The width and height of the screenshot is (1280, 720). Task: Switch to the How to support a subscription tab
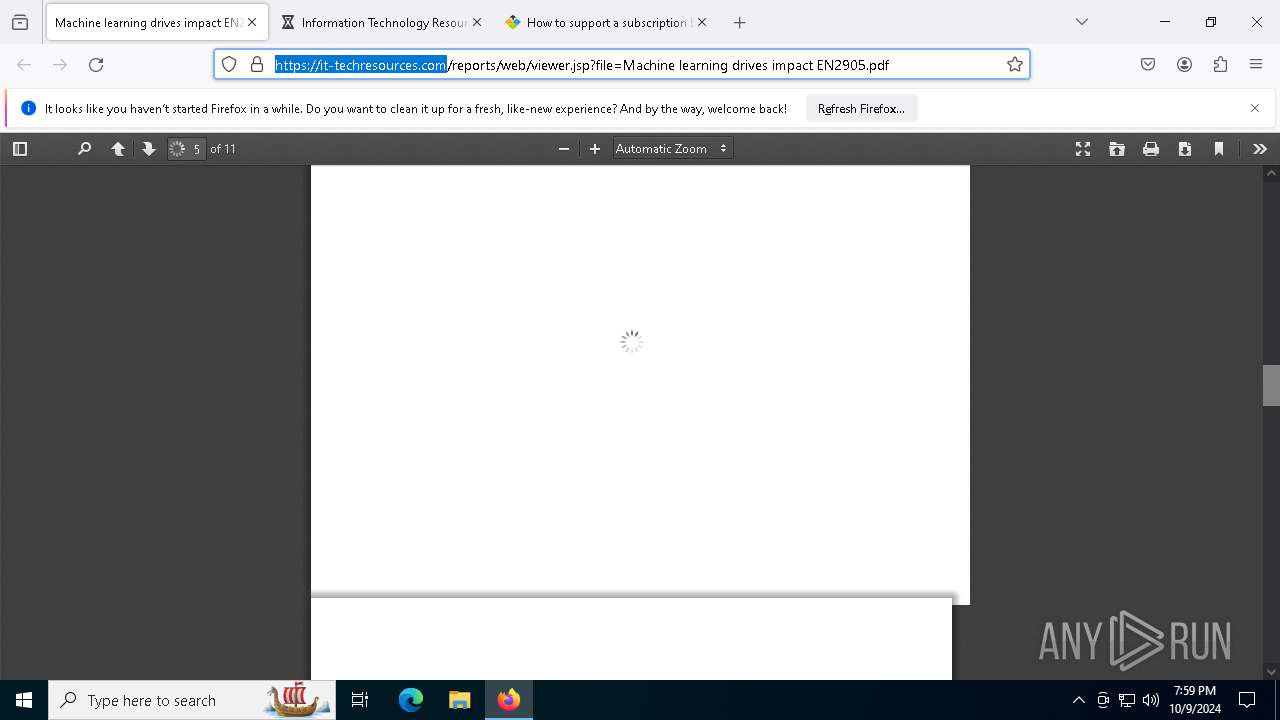(608, 22)
